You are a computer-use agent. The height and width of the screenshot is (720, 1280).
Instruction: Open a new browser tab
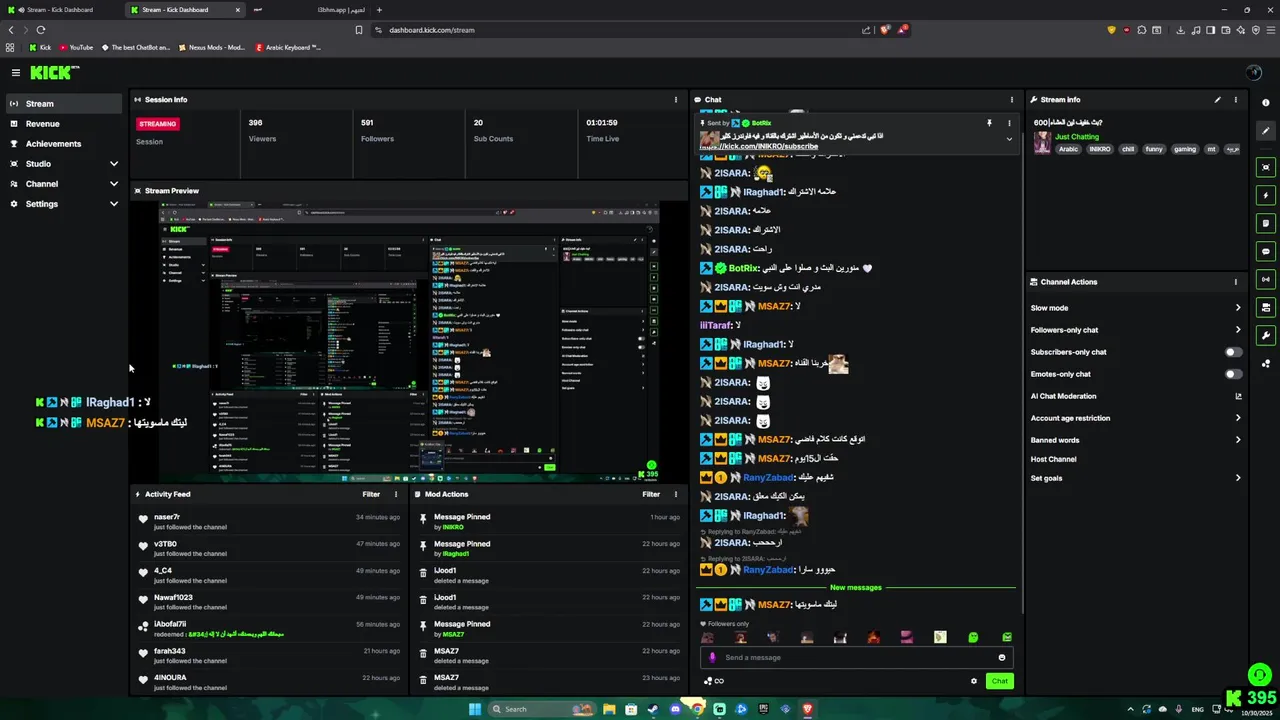(x=379, y=10)
